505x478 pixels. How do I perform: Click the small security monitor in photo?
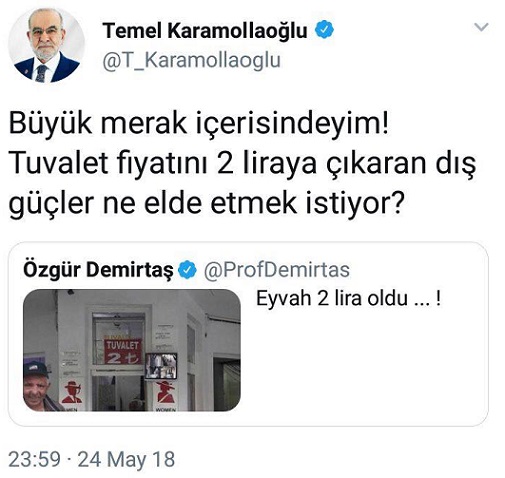pyautogui.click(x=161, y=366)
